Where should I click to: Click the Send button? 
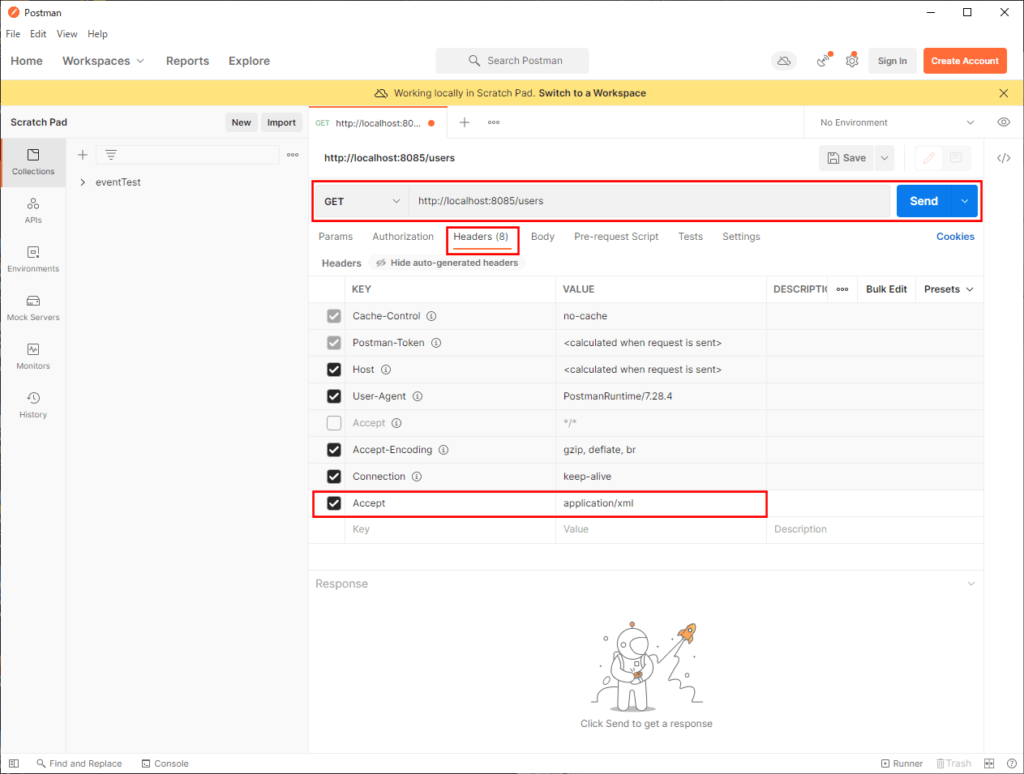pos(923,201)
